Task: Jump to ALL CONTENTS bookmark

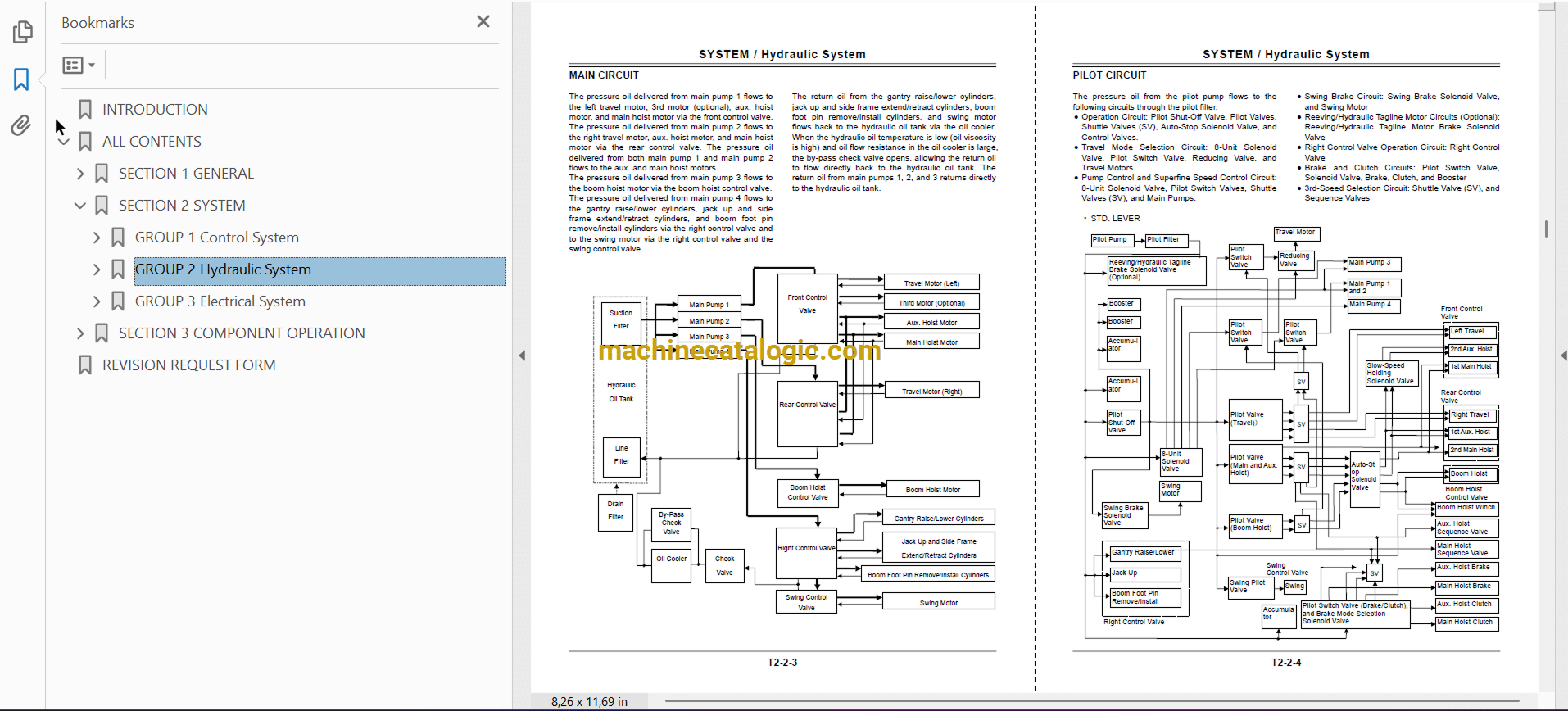Action: [x=152, y=142]
